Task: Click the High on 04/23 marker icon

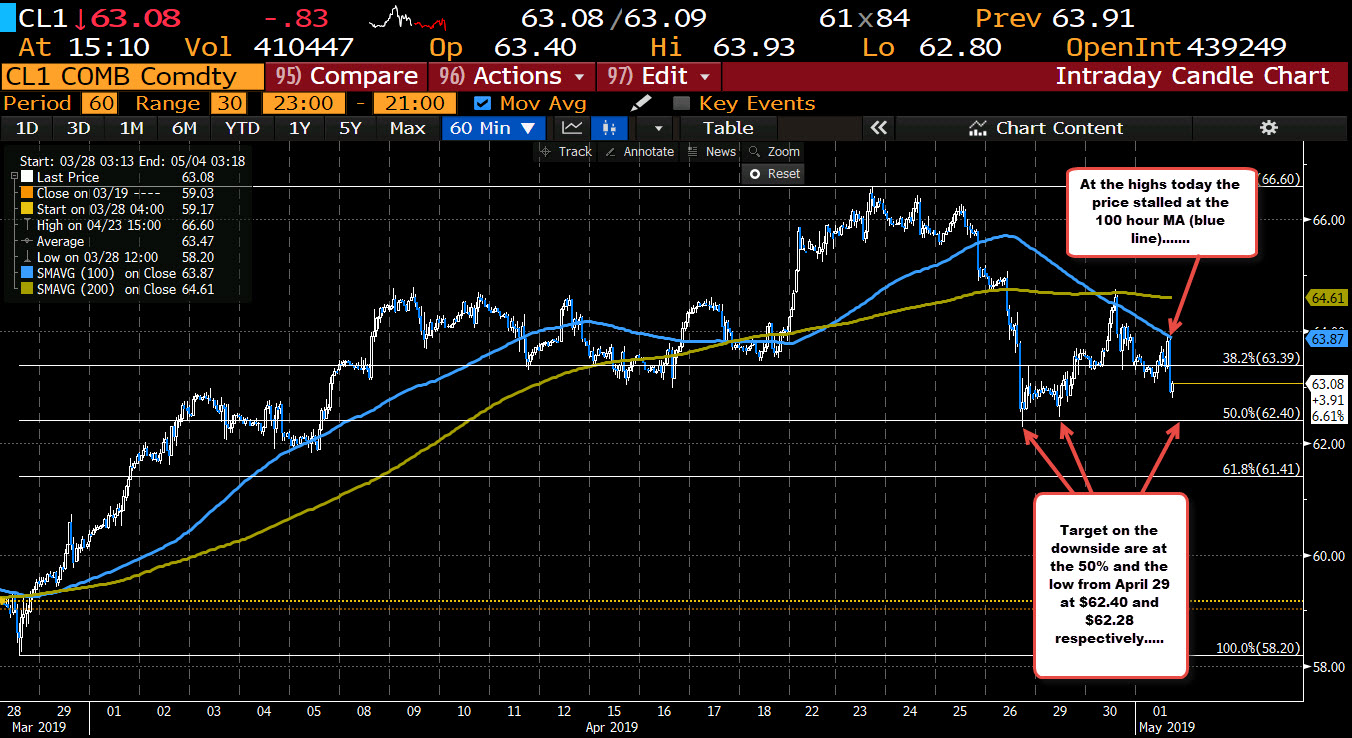Action: (x=27, y=225)
